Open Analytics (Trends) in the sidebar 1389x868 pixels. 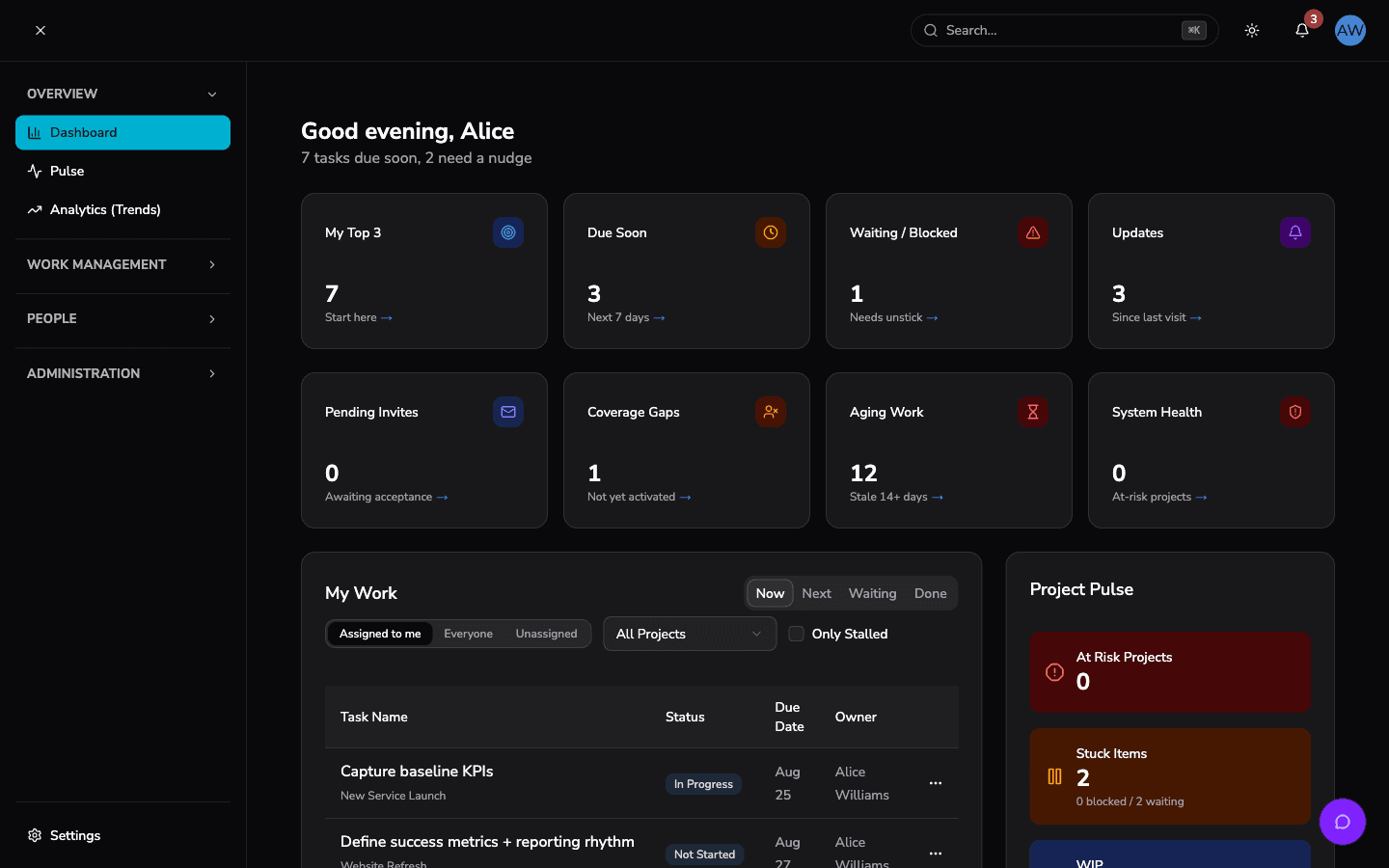[x=123, y=209]
